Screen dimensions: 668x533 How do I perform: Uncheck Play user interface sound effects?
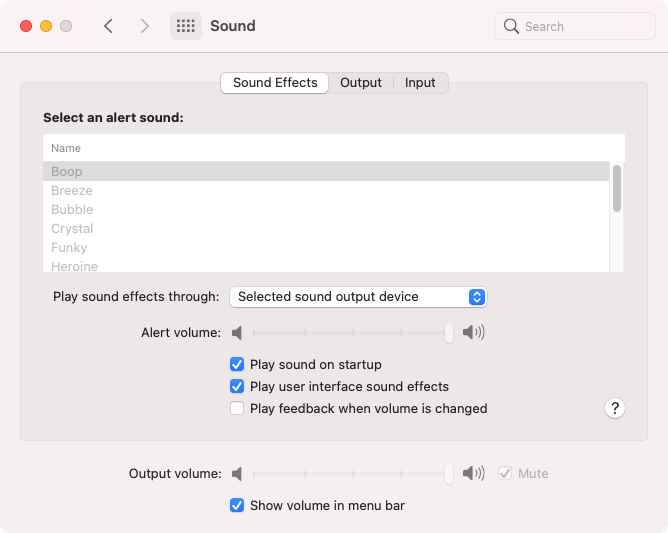[x=237, y=386]
